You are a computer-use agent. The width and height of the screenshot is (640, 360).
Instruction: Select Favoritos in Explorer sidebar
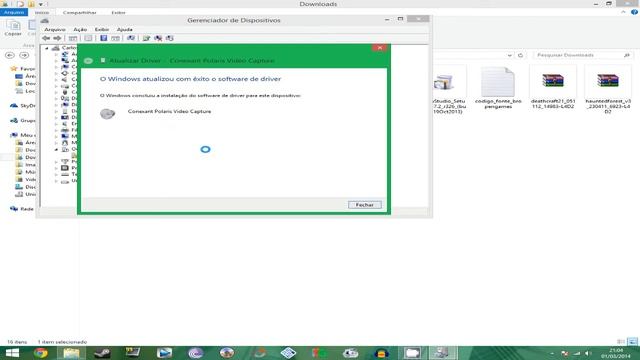coord(23,69)
